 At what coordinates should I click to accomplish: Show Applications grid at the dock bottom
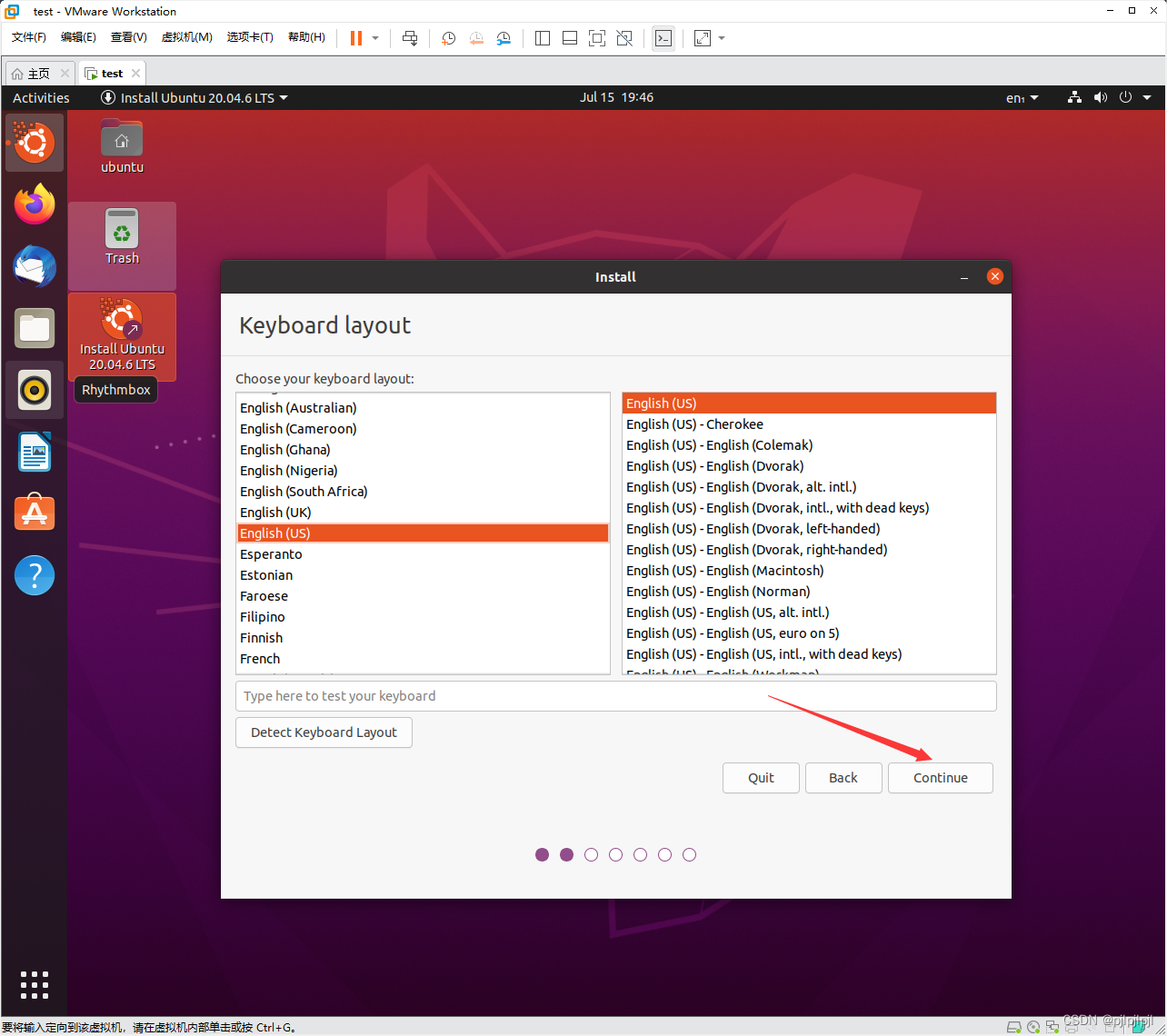[35, 985]
